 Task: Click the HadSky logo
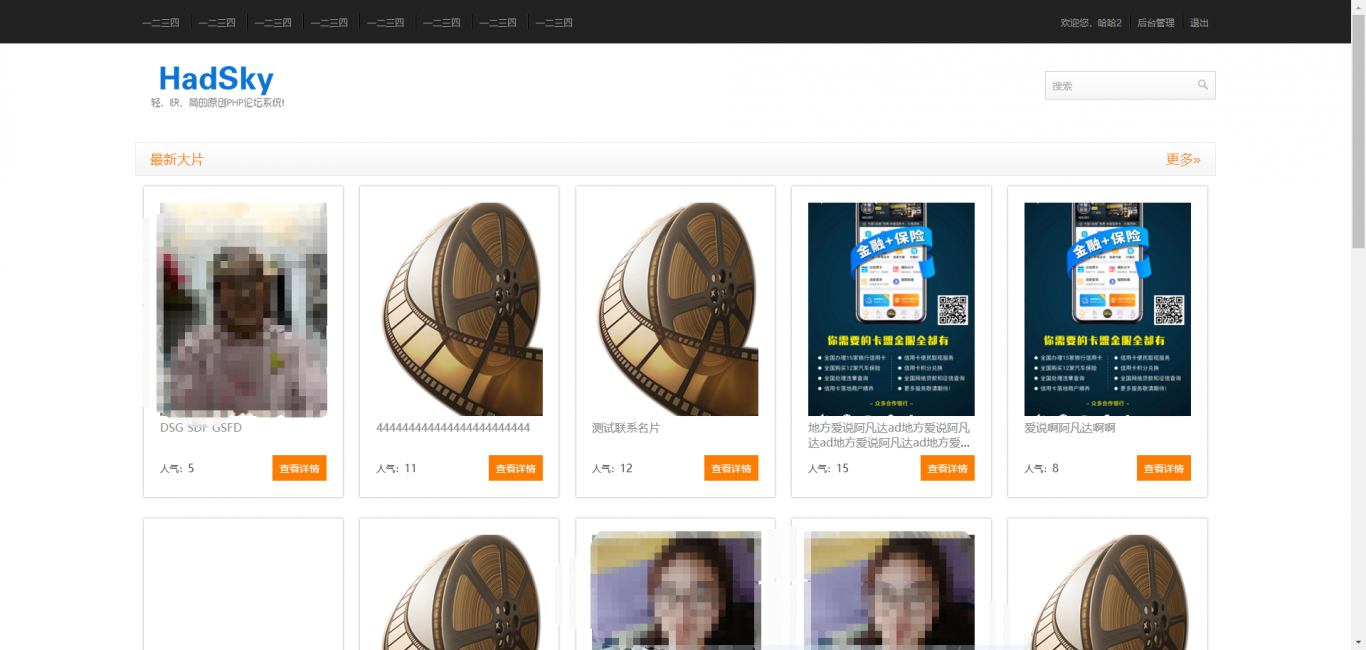[216, 79]
